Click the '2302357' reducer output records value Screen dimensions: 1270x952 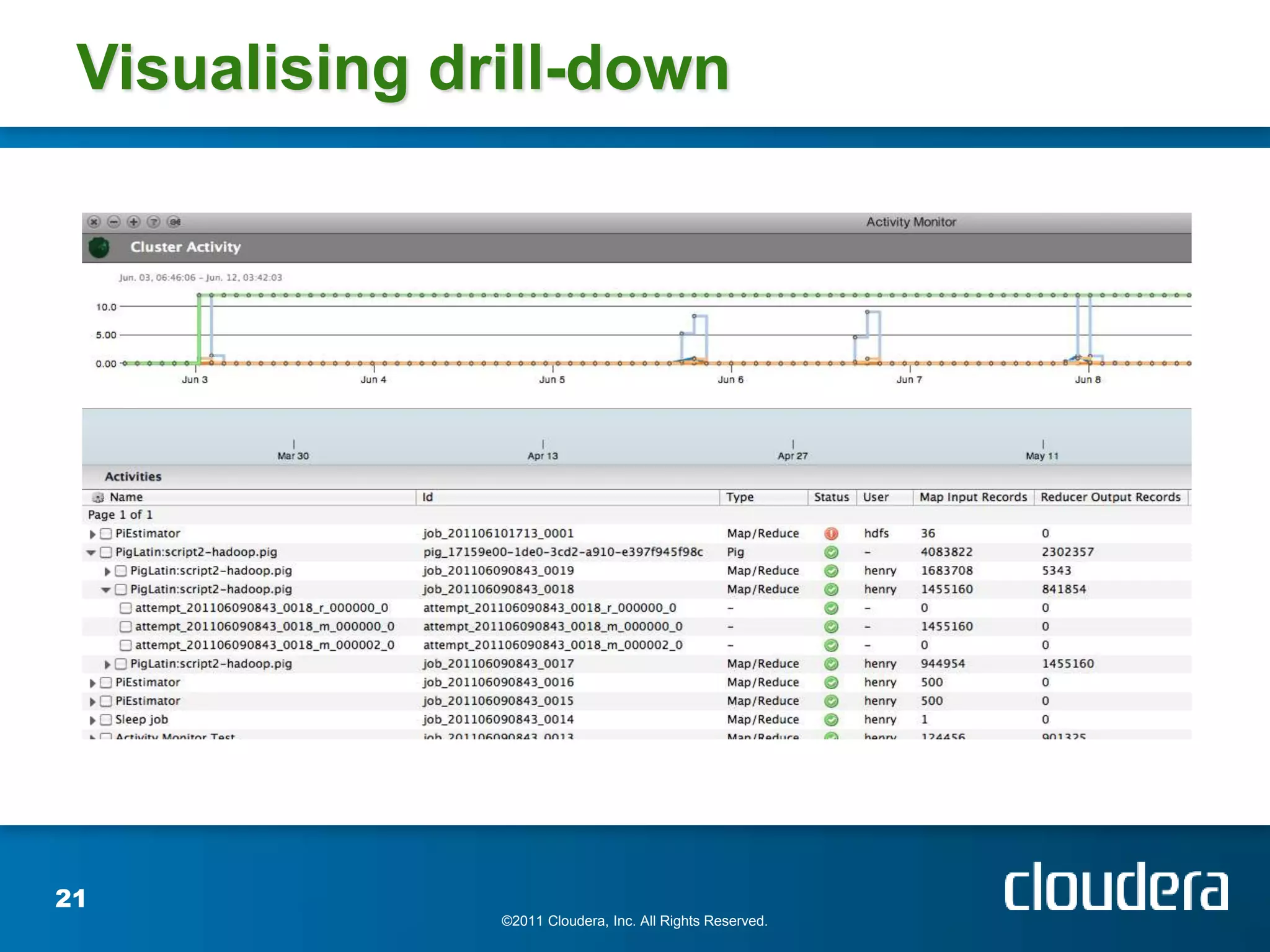[1068, 552]
